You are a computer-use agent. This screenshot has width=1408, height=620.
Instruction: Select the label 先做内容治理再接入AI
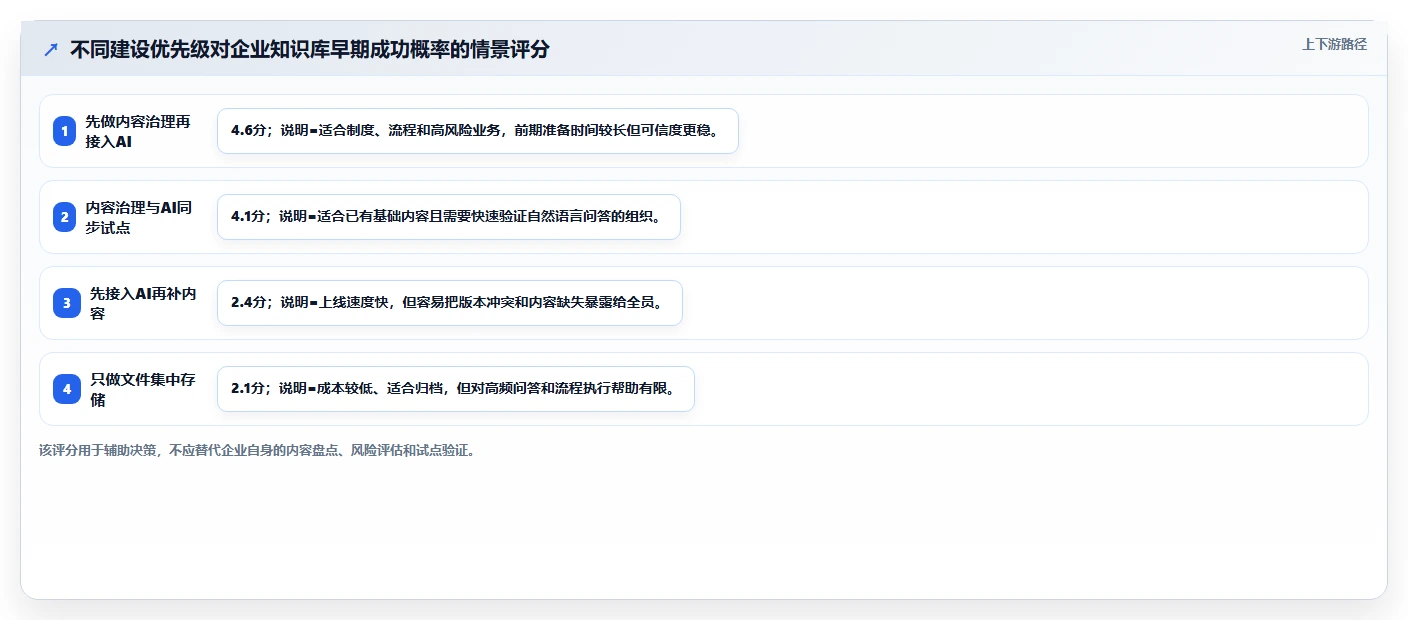tap(138, 131)
